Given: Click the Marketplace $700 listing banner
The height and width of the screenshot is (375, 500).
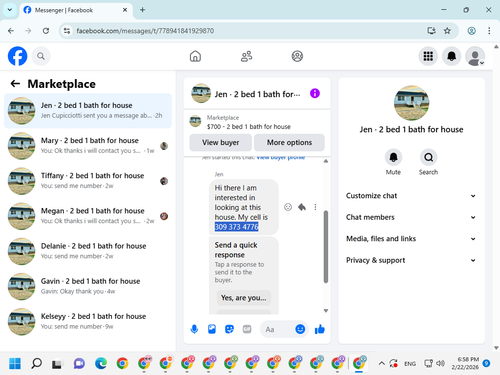Looking at the screenshot, I should click(257, 122).
